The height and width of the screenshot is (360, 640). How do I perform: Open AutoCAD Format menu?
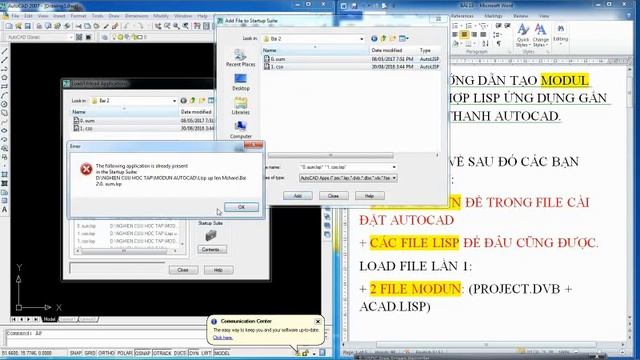(x=78, y=16)
